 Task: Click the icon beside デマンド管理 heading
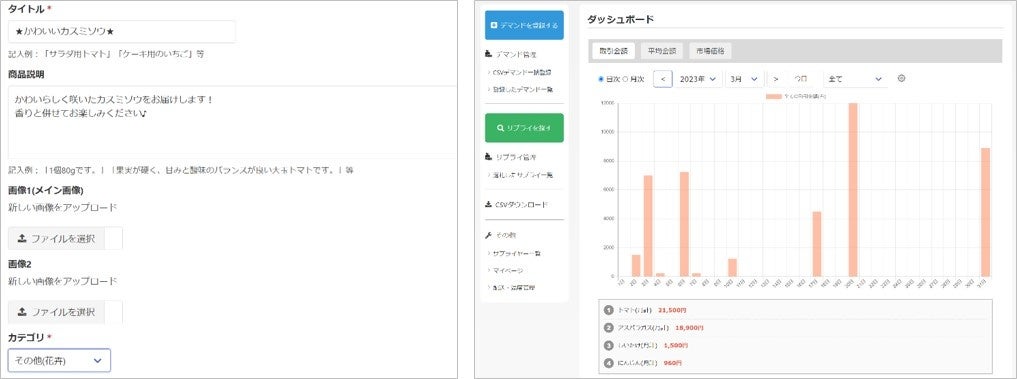(x=489, y=55)
